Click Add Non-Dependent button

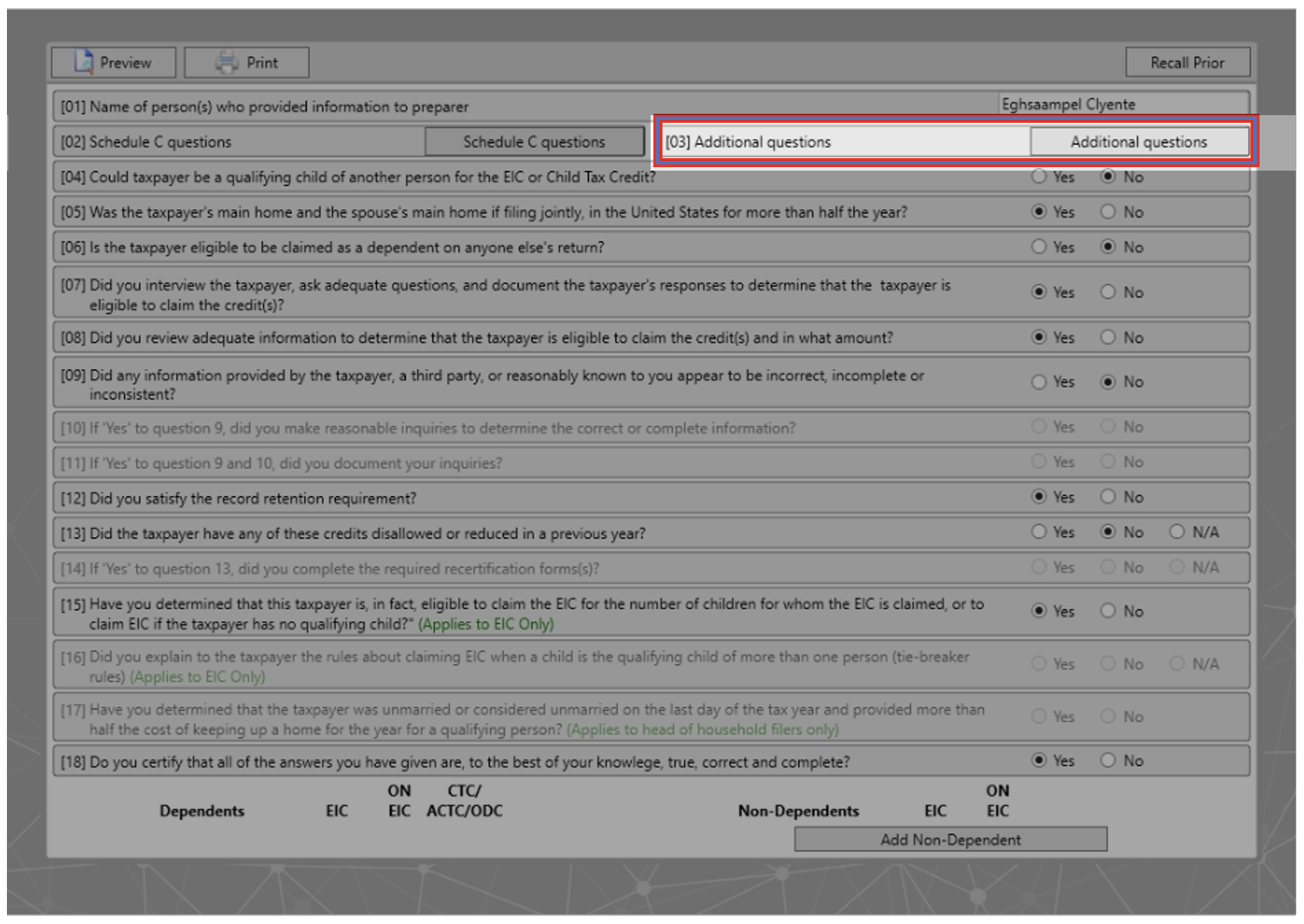(950, 839)
